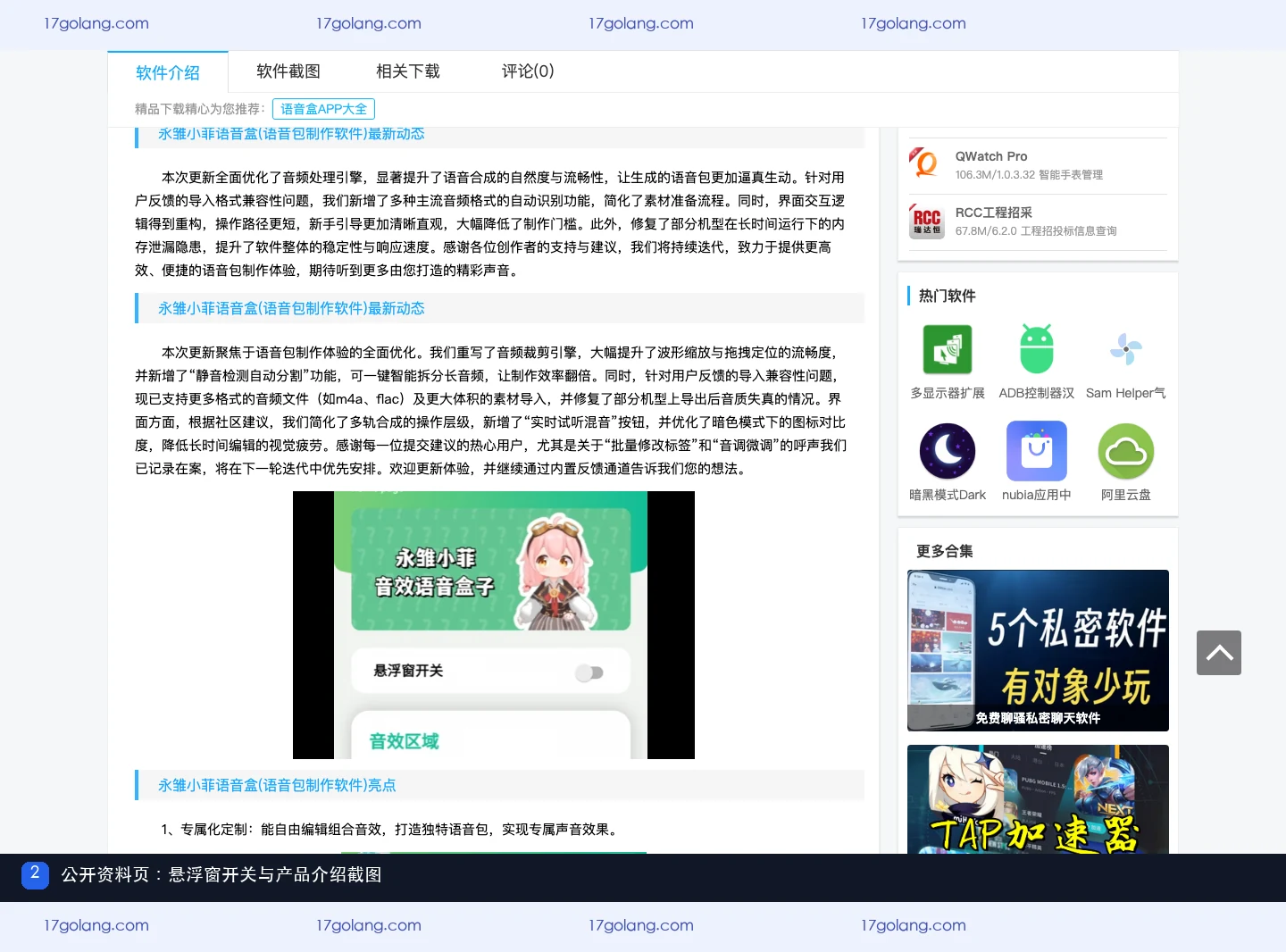Open the nubia应用中 shopping bag icon
This screenshot has width=1286, height=952.
pyautogui.click(x=1037, y=451)
